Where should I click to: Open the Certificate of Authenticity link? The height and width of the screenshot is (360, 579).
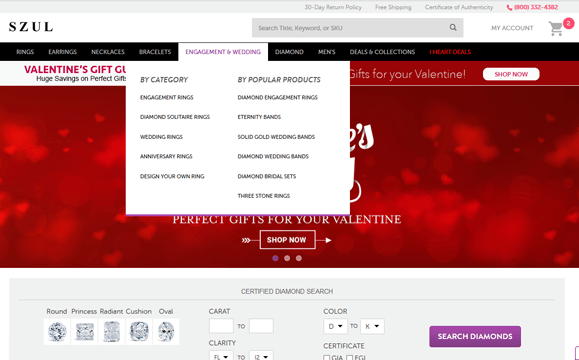click(459, 7)
